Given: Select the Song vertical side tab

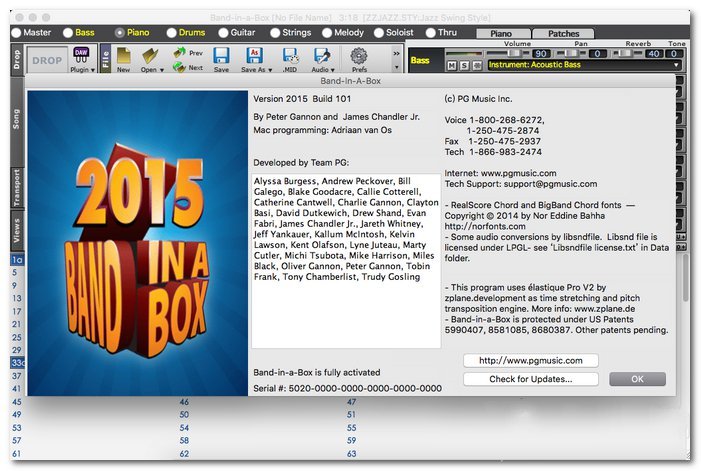Looking at the screenshot, I should pyautogui.click(x=17, y=120).
